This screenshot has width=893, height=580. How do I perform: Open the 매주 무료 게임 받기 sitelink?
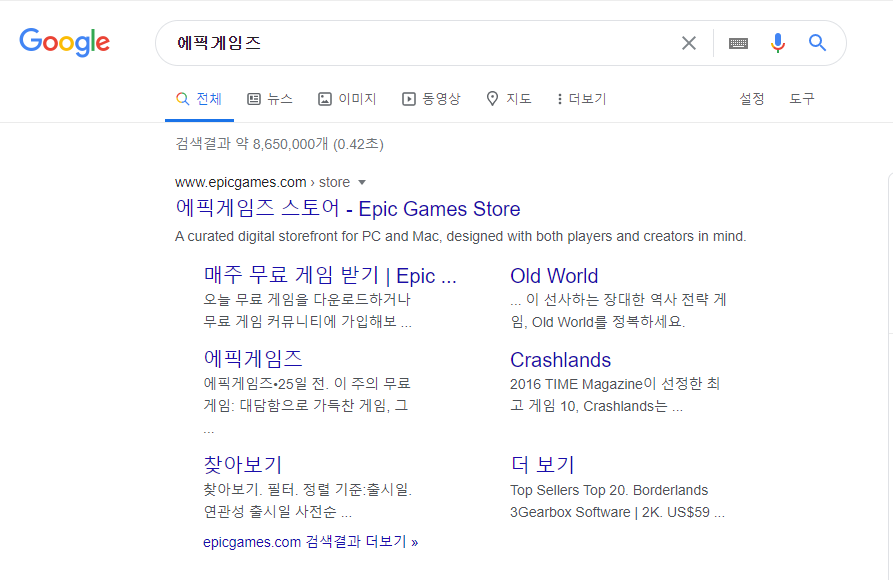click(x=330, y=276)
